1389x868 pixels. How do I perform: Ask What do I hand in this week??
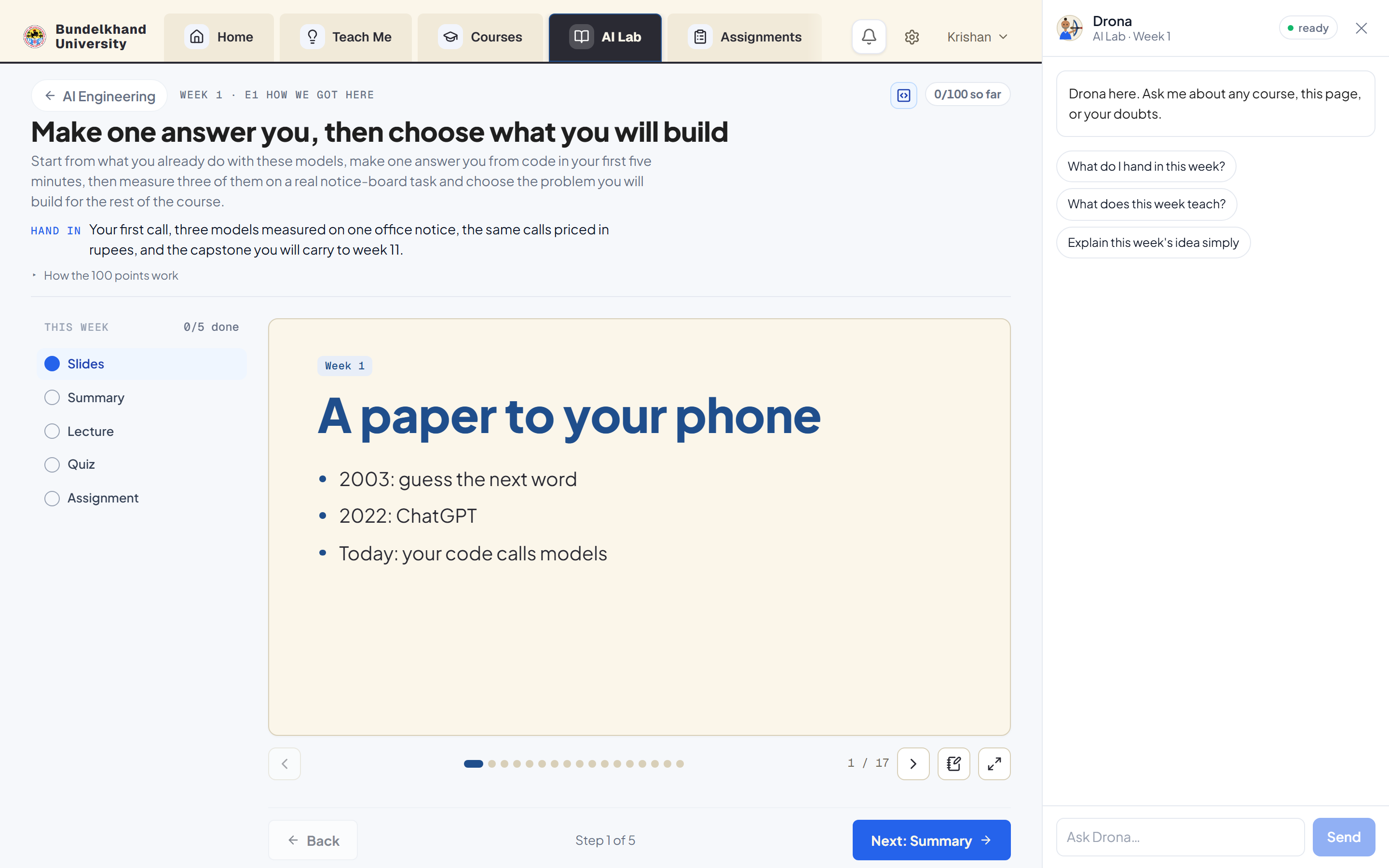[1146, 166]
